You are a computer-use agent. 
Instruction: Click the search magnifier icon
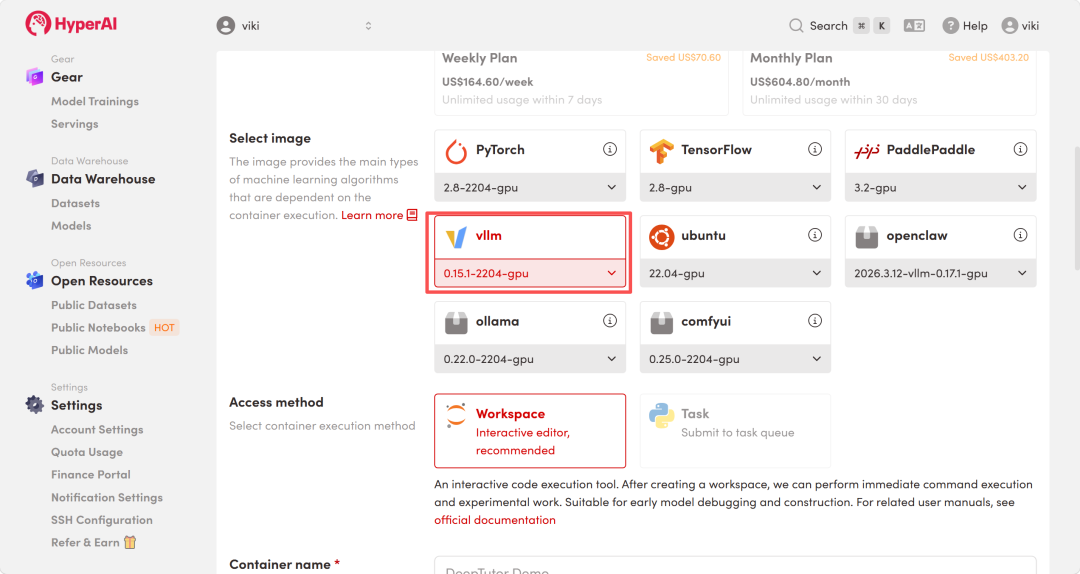pyautogui.click(x=796, y=25)
